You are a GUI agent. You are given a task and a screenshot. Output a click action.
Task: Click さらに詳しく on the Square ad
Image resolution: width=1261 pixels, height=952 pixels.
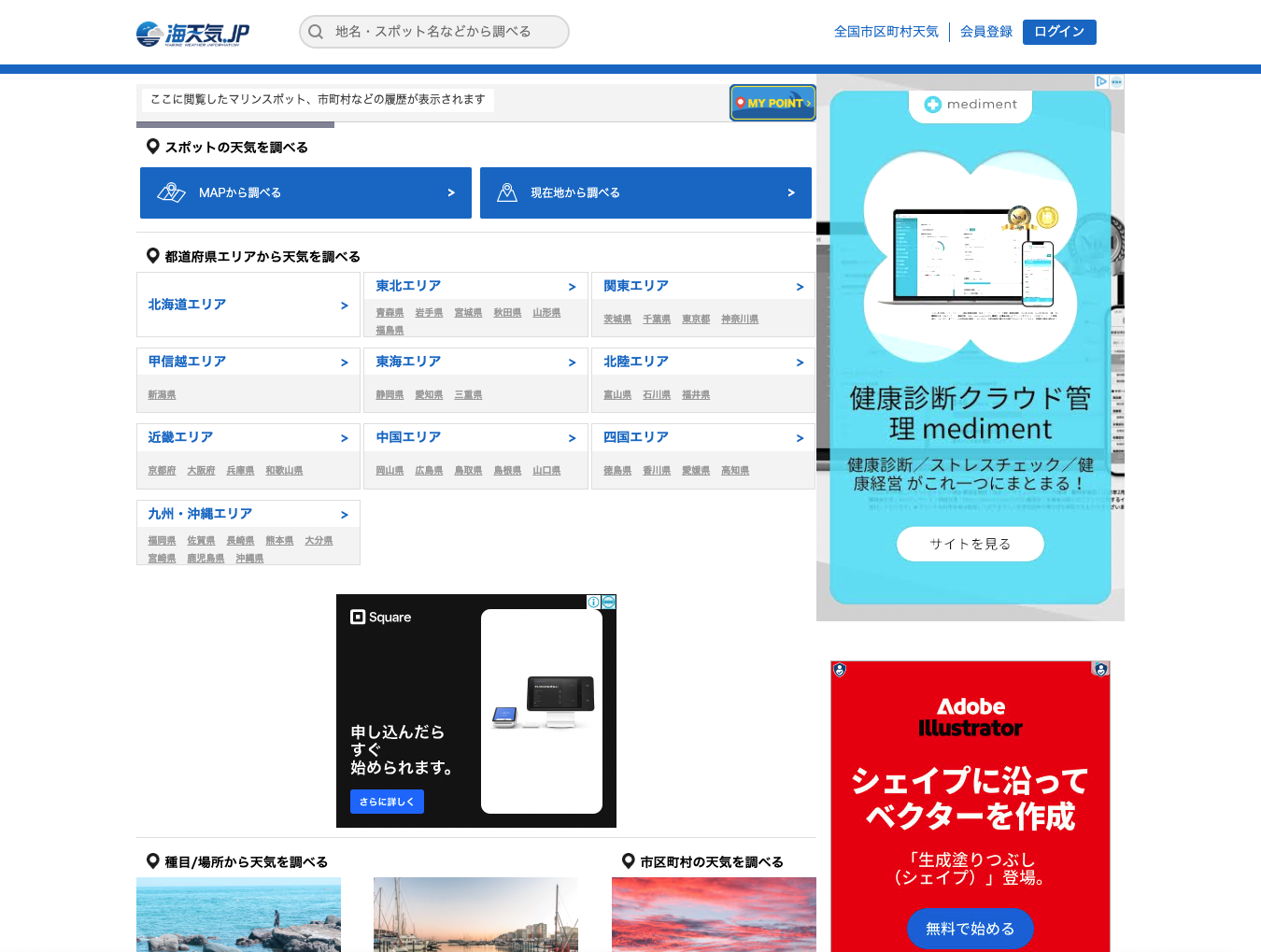(x=386, y=802)
